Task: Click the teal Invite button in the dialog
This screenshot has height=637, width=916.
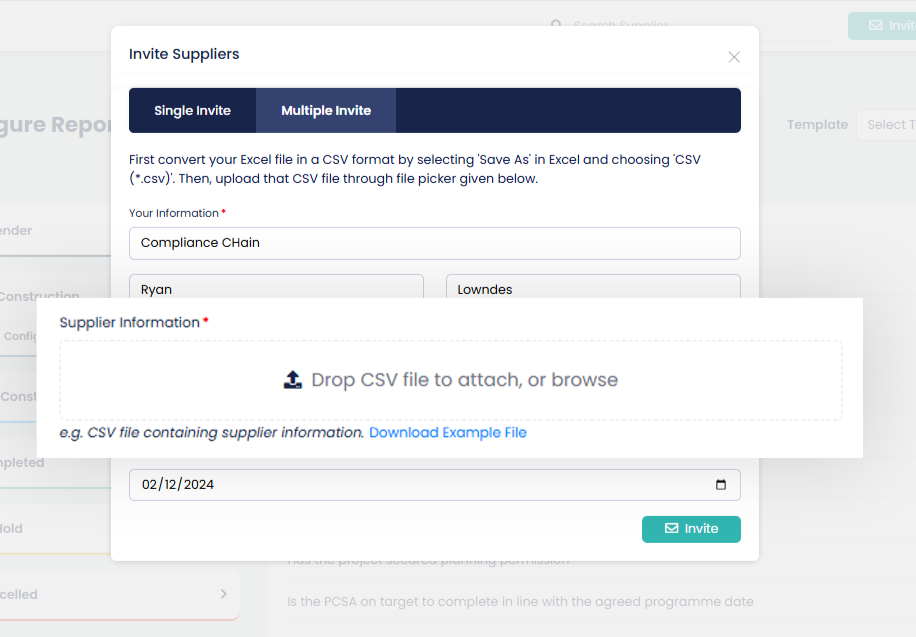Action: point(691,529)
